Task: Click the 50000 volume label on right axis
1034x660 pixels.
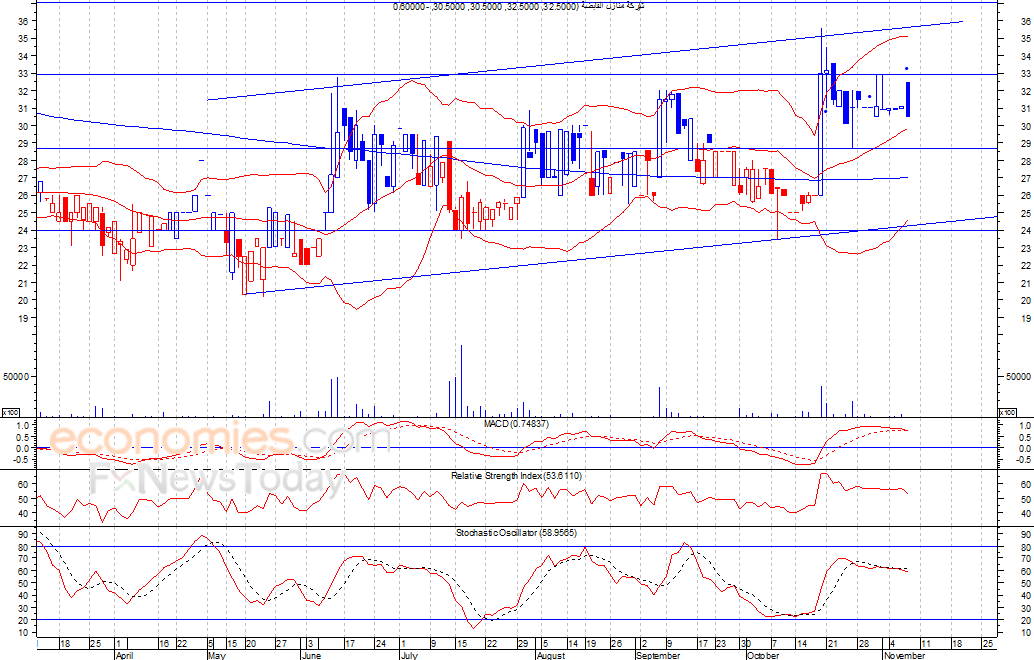Action: click(1018, 376)
